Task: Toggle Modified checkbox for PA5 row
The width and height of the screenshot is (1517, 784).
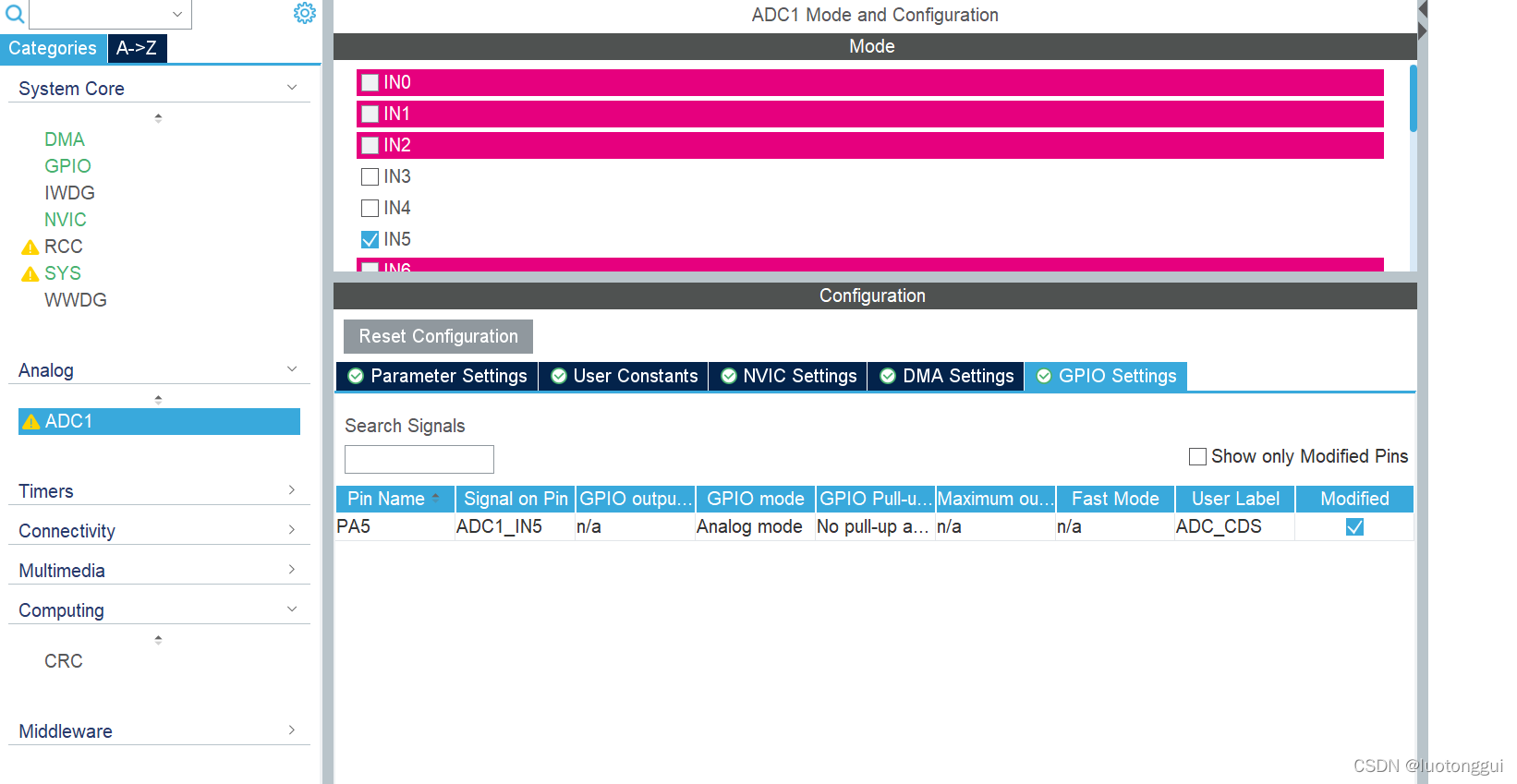Action: tap(1354, 527)
